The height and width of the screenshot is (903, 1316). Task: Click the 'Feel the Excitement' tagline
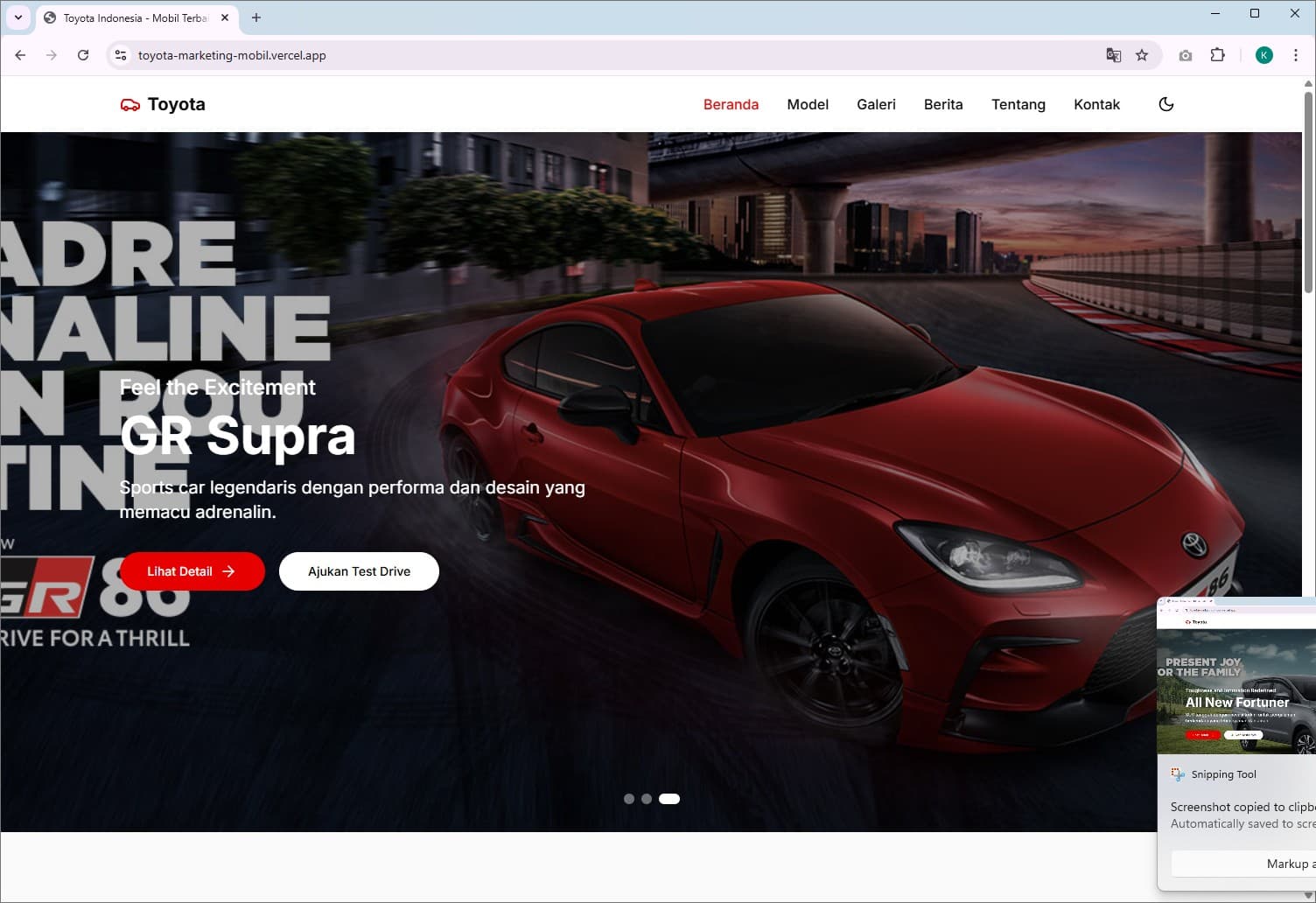[x=218, y=388]
